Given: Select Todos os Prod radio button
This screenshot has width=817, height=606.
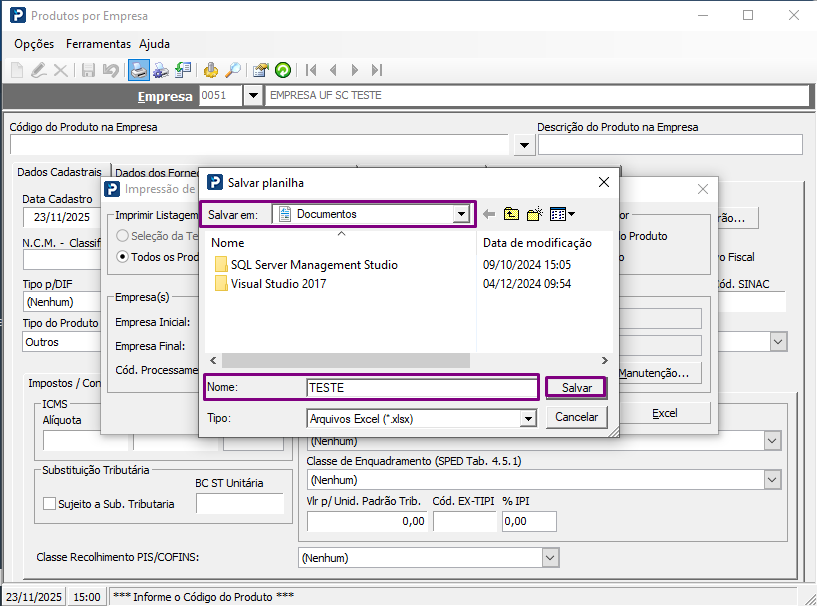Looking at the screenshot, I should pos(122,257).
